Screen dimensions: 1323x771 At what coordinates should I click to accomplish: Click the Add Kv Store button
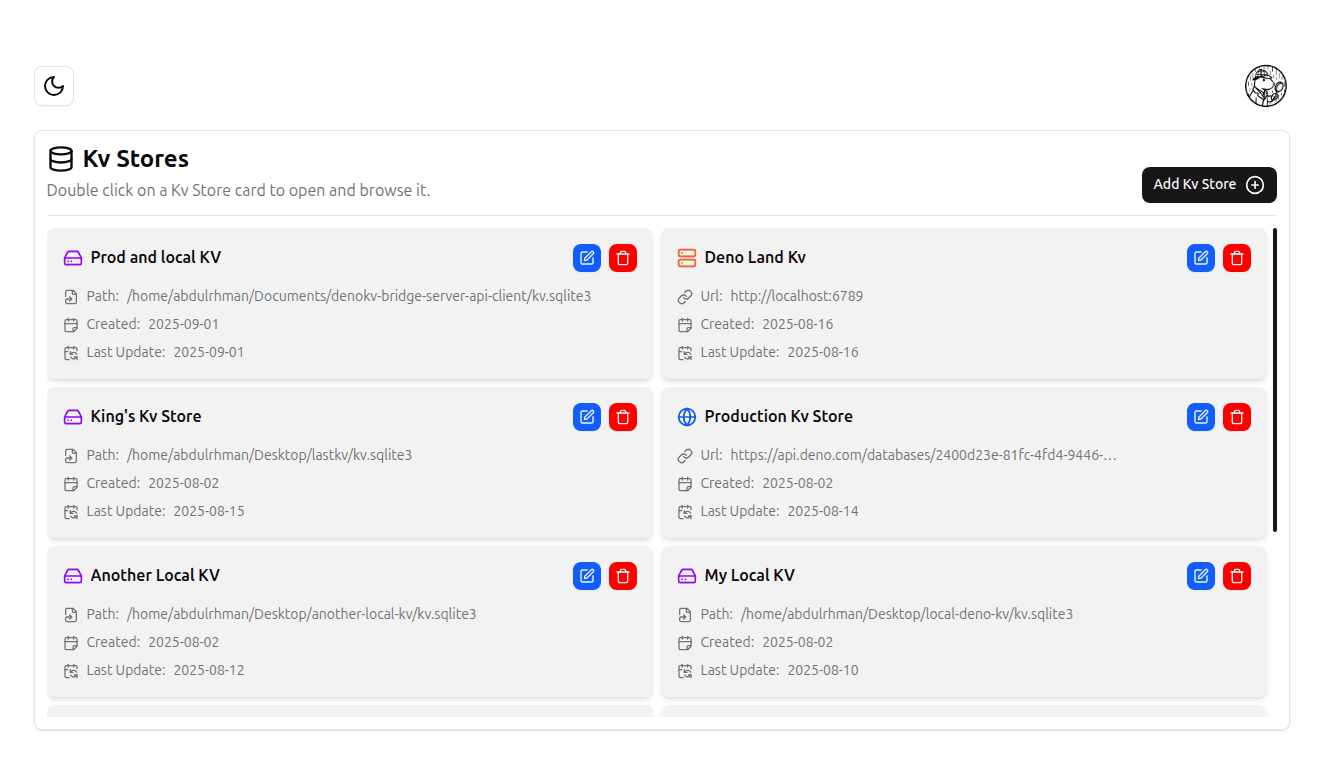click(x=1208, y=185)
